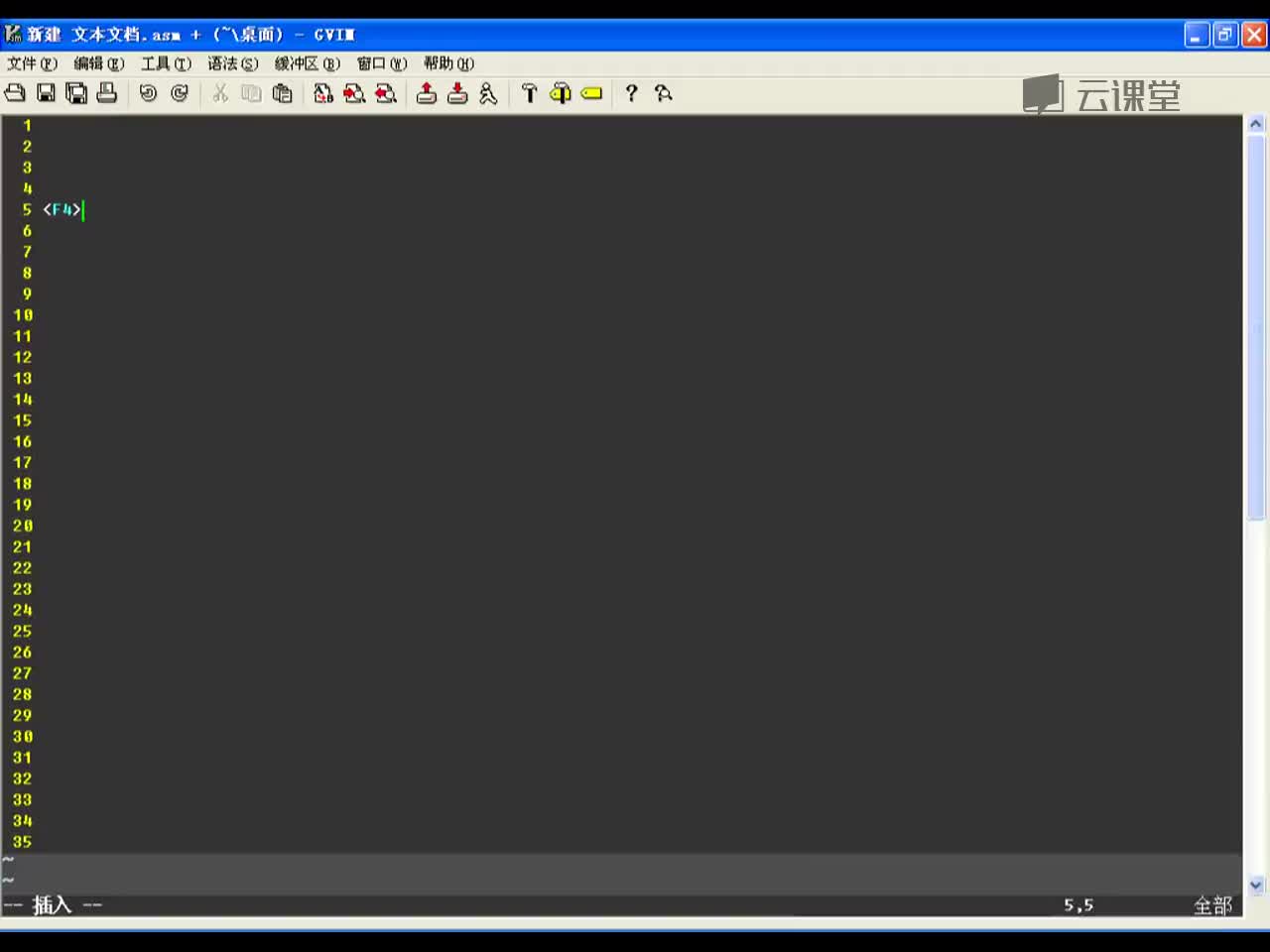Open the 工具(T) menu

click(x=166, y=63)
